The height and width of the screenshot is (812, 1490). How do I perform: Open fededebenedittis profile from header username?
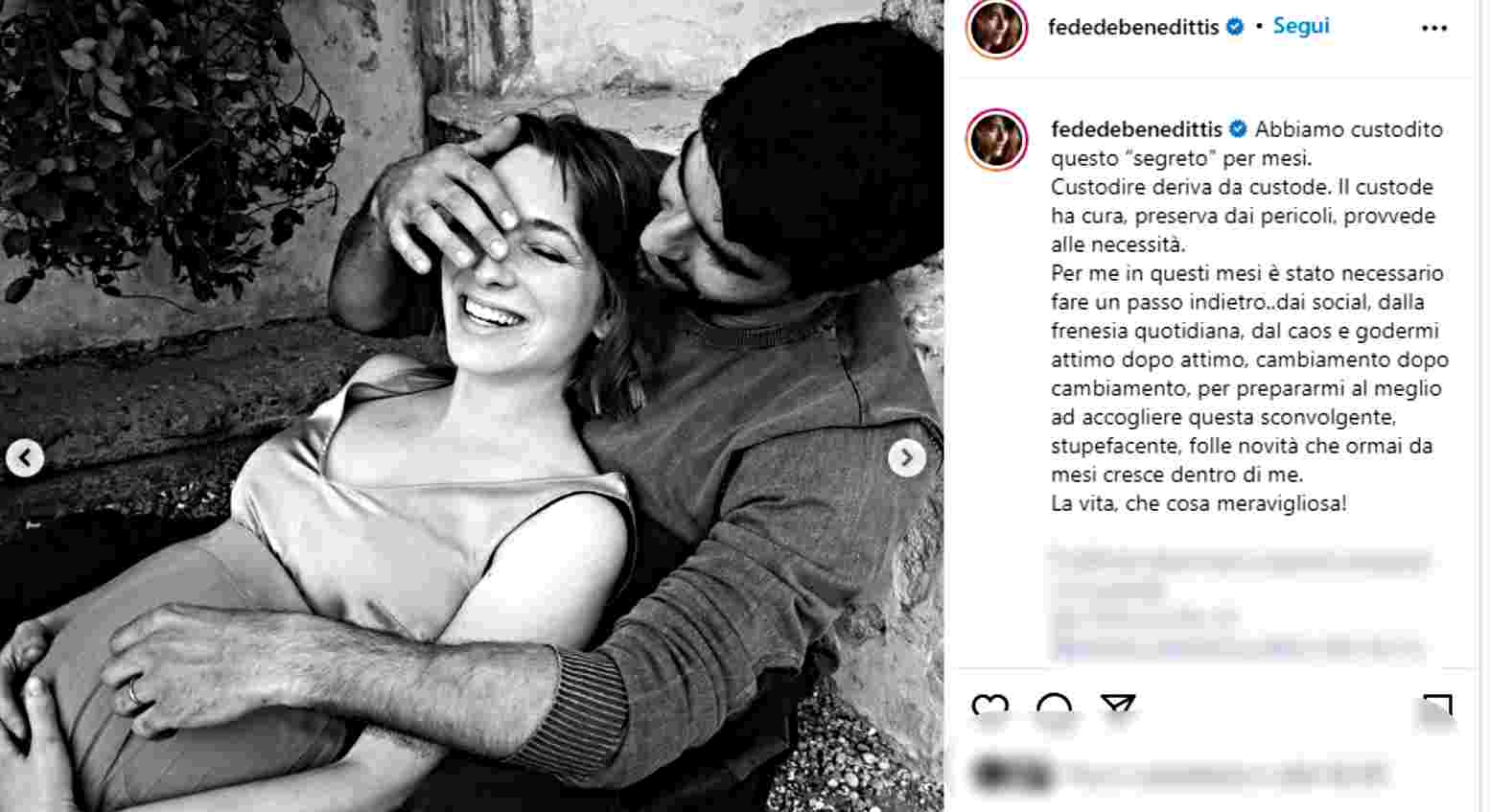[x=1133, y=27]
